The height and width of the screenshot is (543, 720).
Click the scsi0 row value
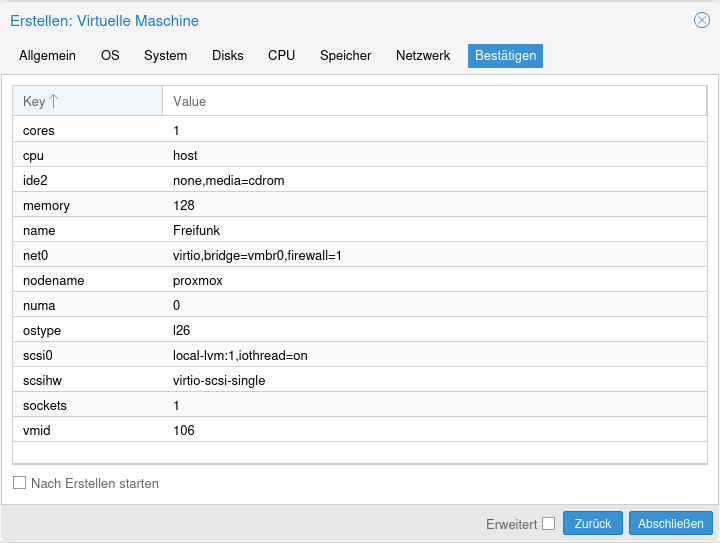[238, 355]
